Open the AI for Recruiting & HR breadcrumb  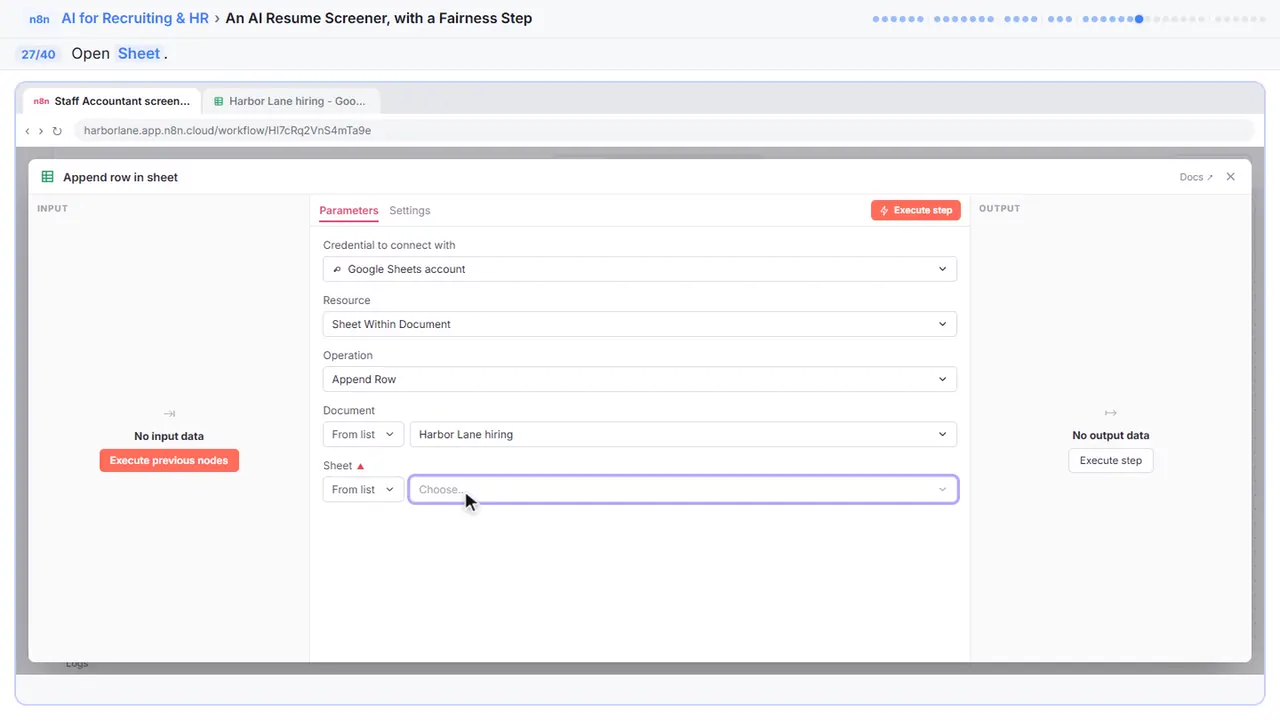[135, 18]
